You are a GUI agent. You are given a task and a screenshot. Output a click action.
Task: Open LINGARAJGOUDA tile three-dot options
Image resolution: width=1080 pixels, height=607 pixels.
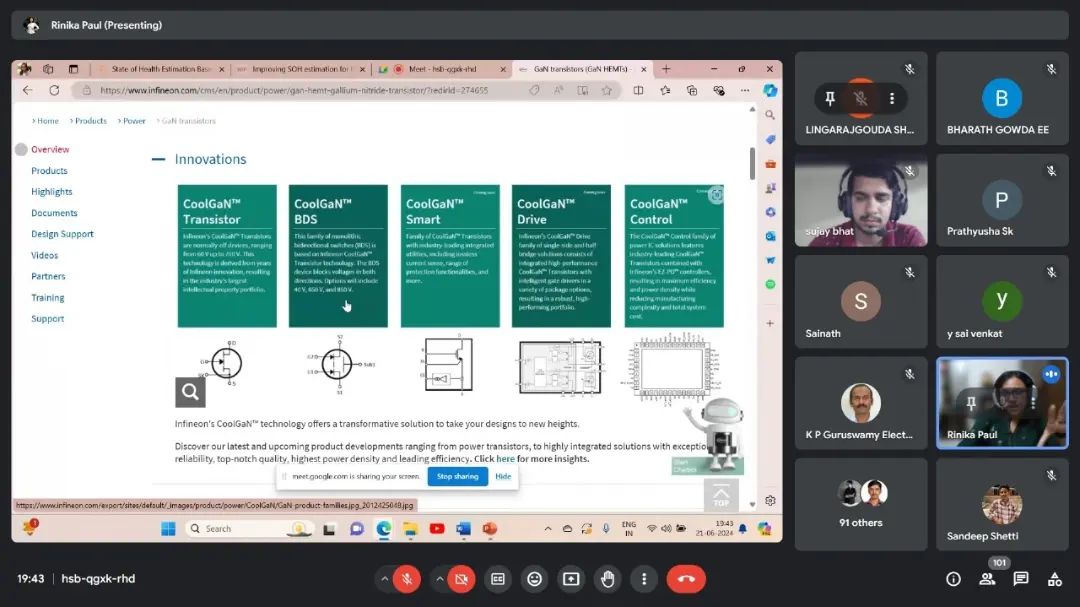892,99
